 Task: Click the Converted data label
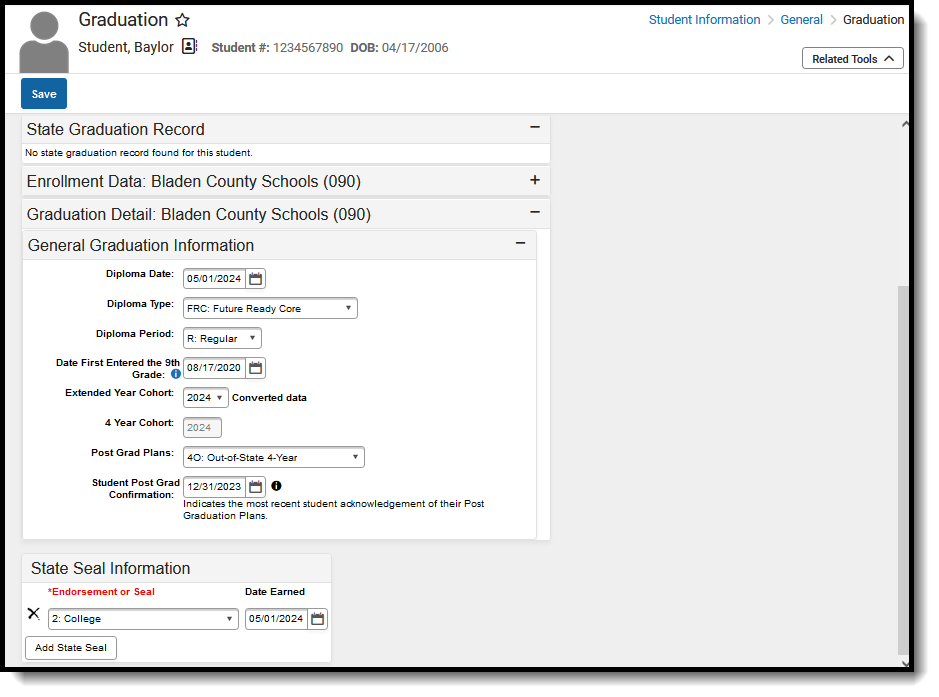pos(269,398)
